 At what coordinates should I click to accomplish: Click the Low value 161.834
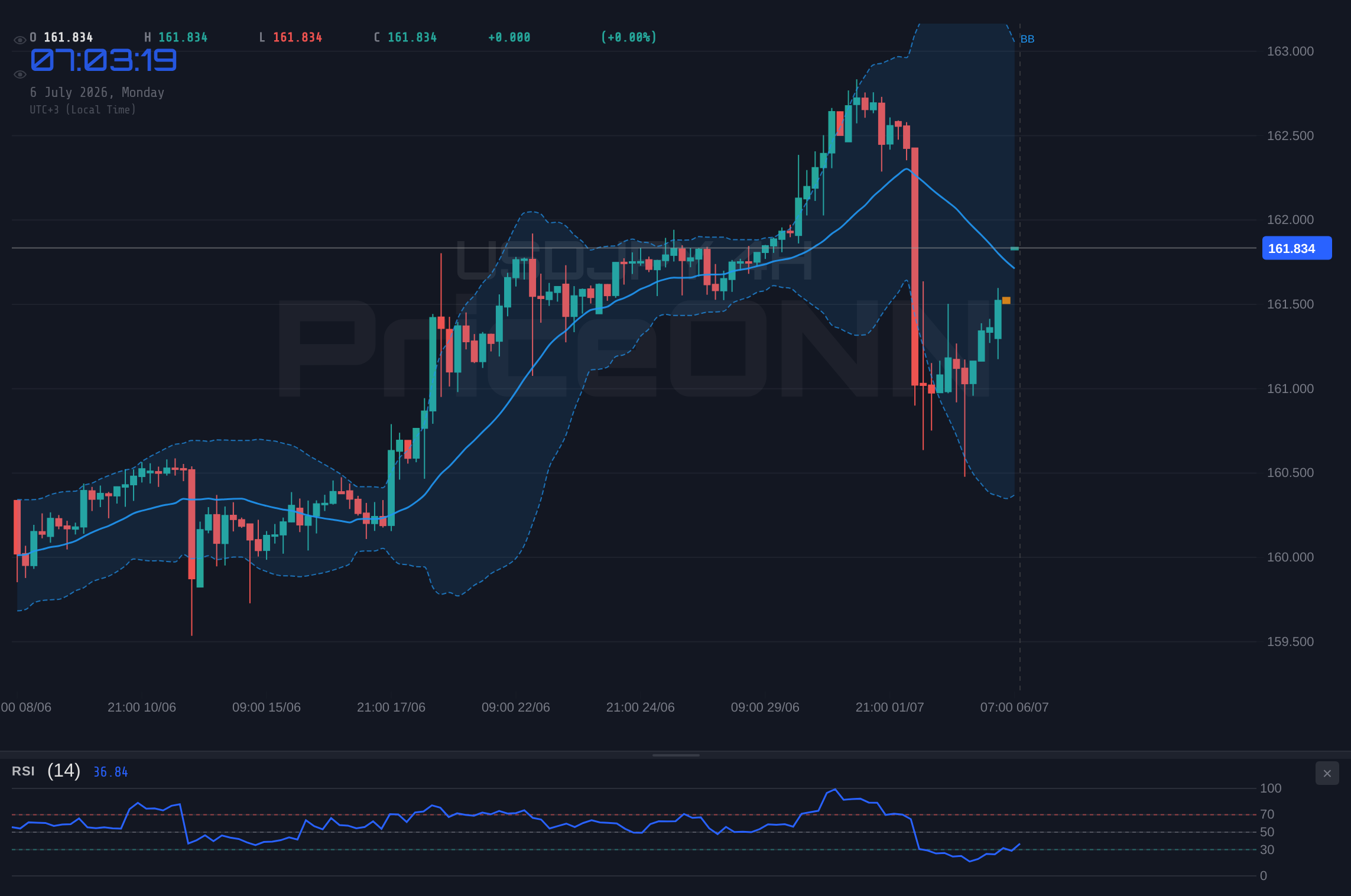coord(297,37)
